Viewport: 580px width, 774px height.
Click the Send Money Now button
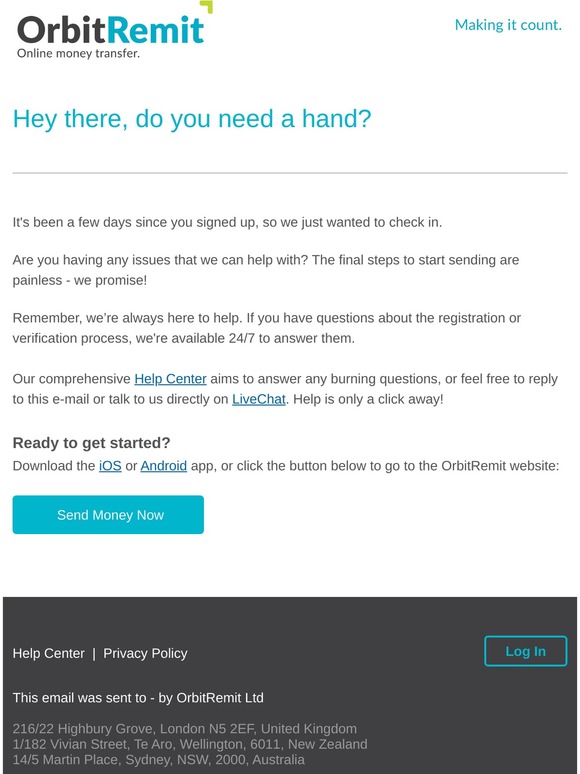click(x=108, y=514)
